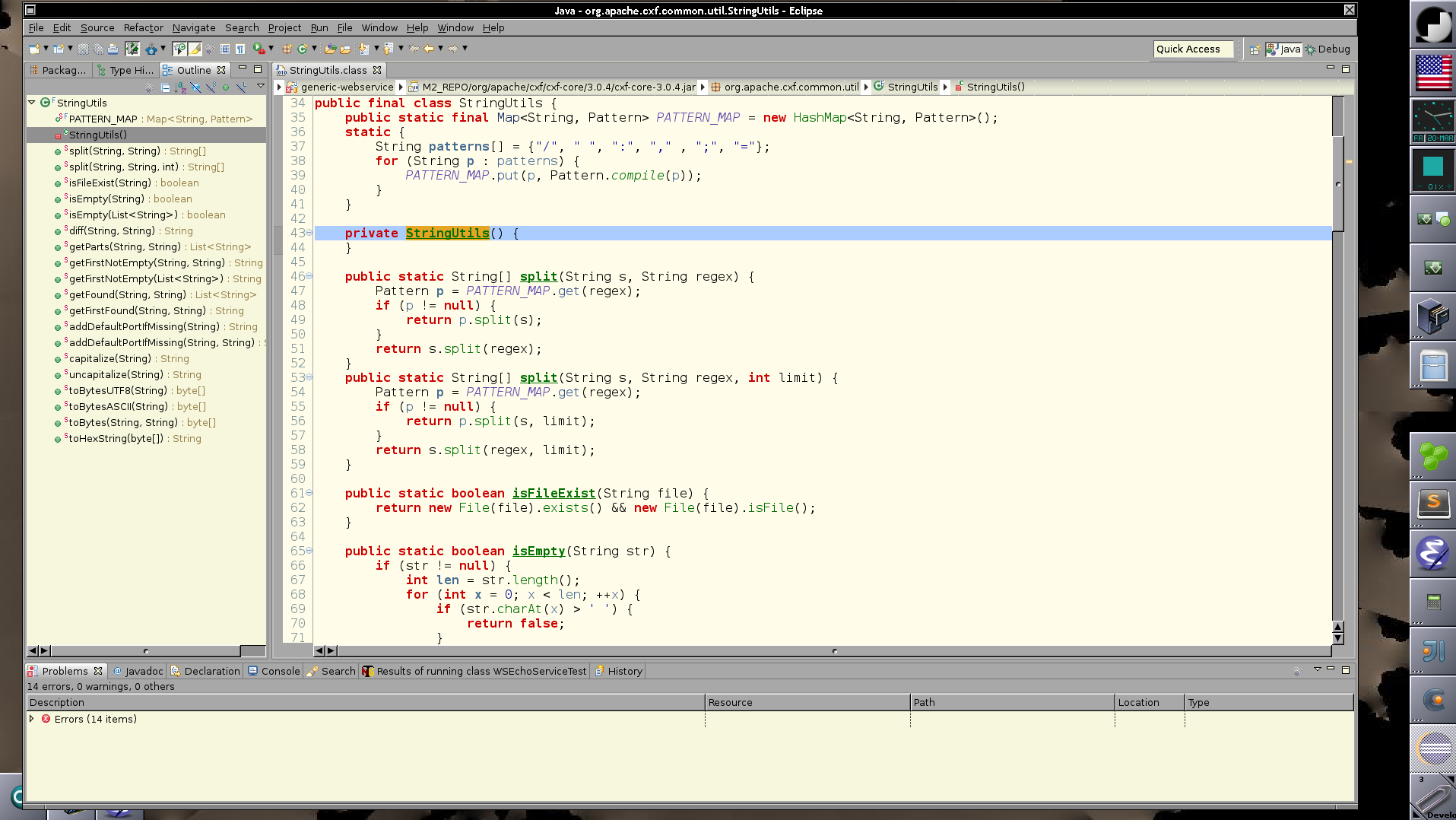The image size is (1456, 820).
Task: Click the Open Perspective icon
Action: (x=1255, y=49)
